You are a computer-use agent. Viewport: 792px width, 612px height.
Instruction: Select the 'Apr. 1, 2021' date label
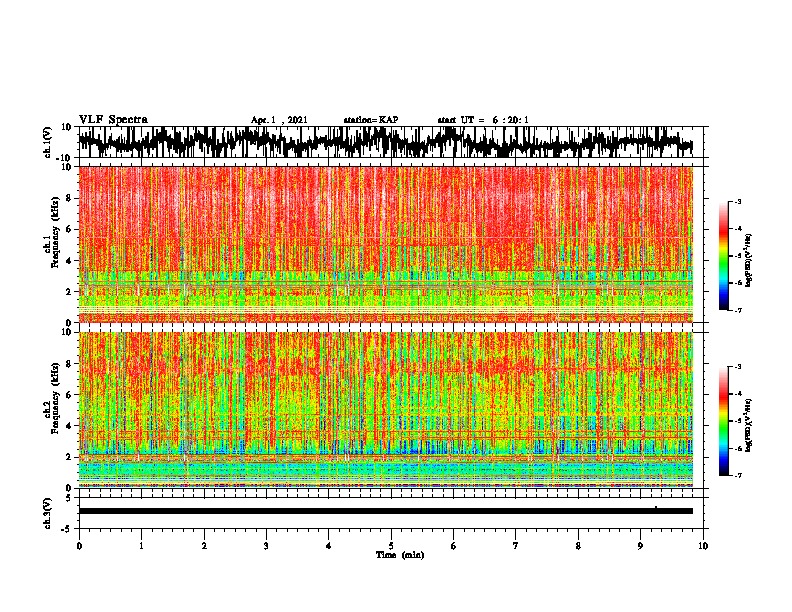[x=279, y=120]
